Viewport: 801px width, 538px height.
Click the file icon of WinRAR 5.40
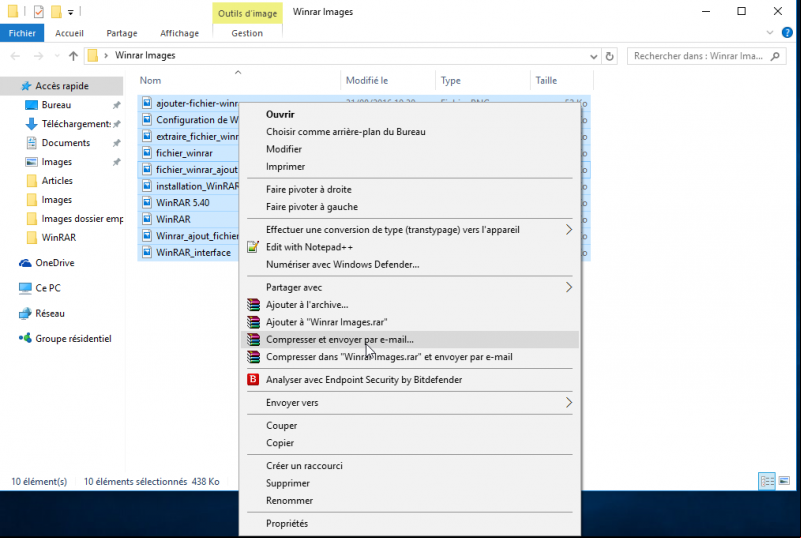pyautogui.click(x=147, y=202)
